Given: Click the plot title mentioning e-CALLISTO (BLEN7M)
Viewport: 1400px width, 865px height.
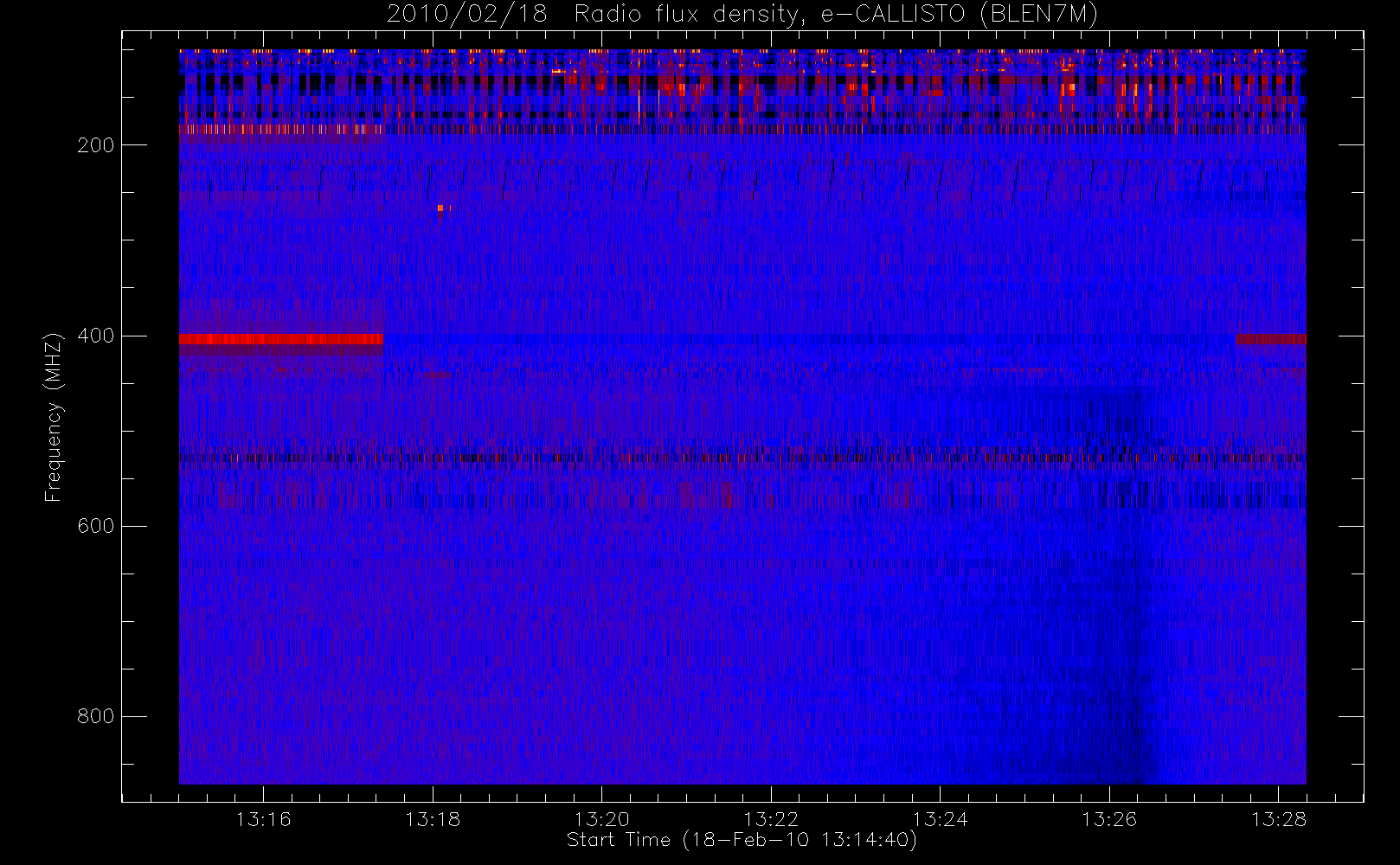Looking at the screenshot, I should (742, 15).
